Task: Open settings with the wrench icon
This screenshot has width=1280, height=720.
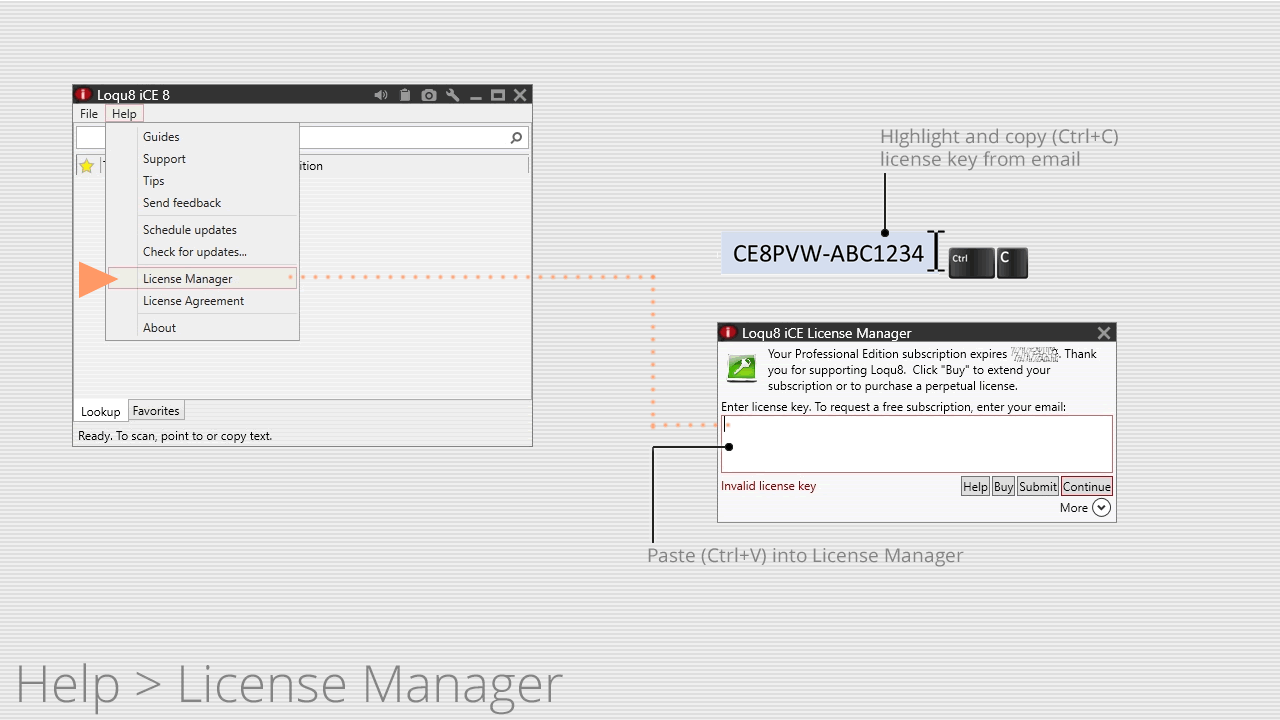Action: pos(452,95)
